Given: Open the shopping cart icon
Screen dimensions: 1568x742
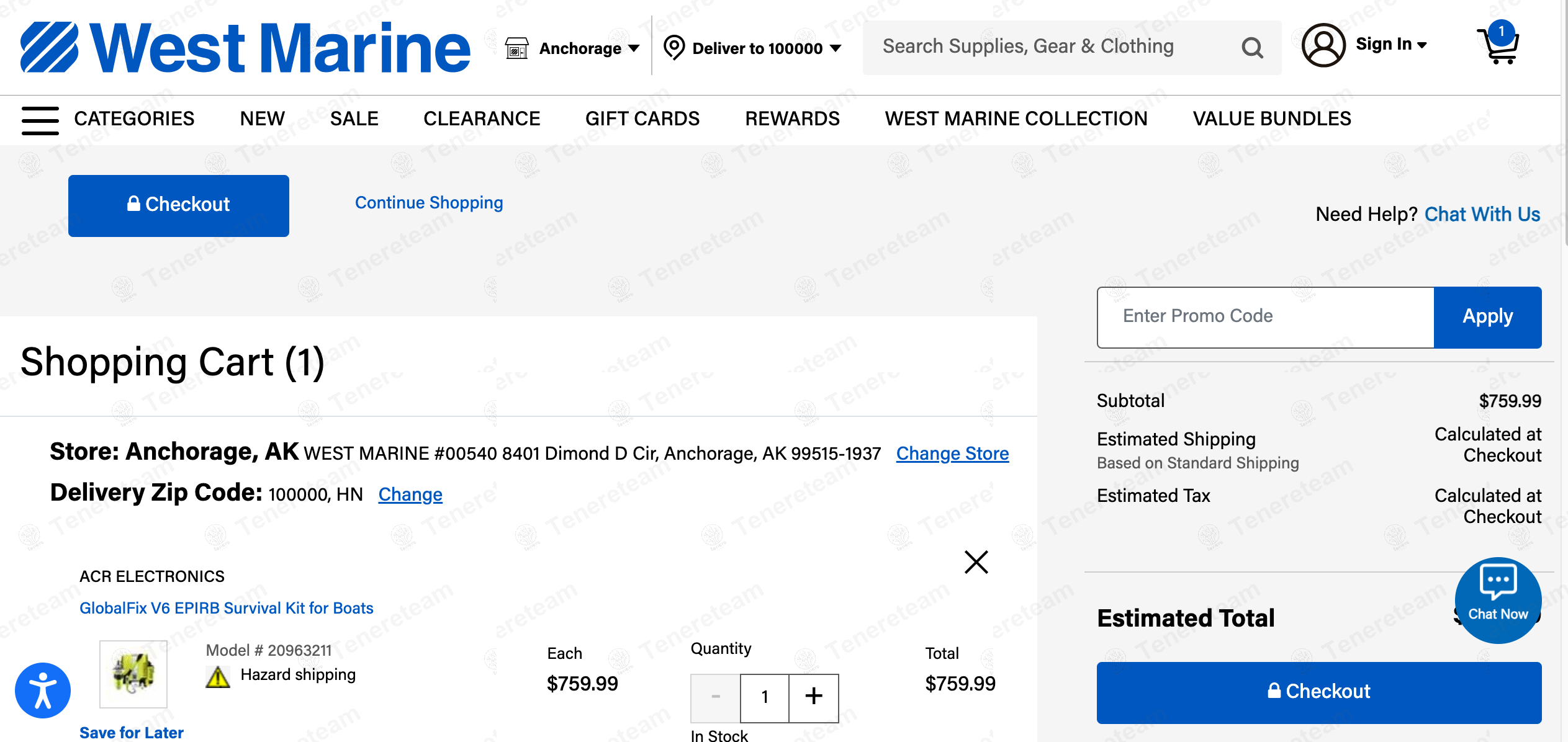Looking at the screenshot, I should click(x=1498, y=45).
